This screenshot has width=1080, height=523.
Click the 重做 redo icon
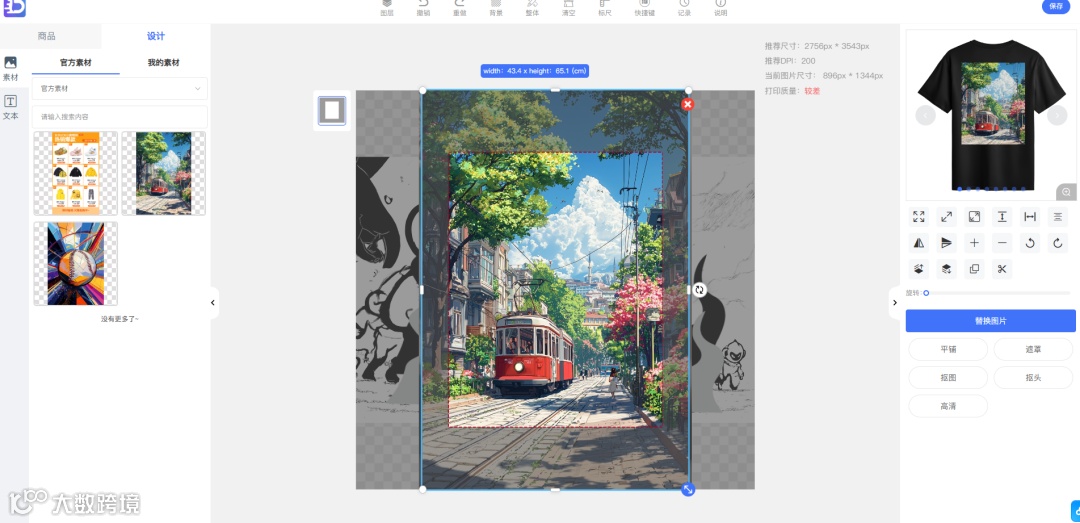(459, 8)
